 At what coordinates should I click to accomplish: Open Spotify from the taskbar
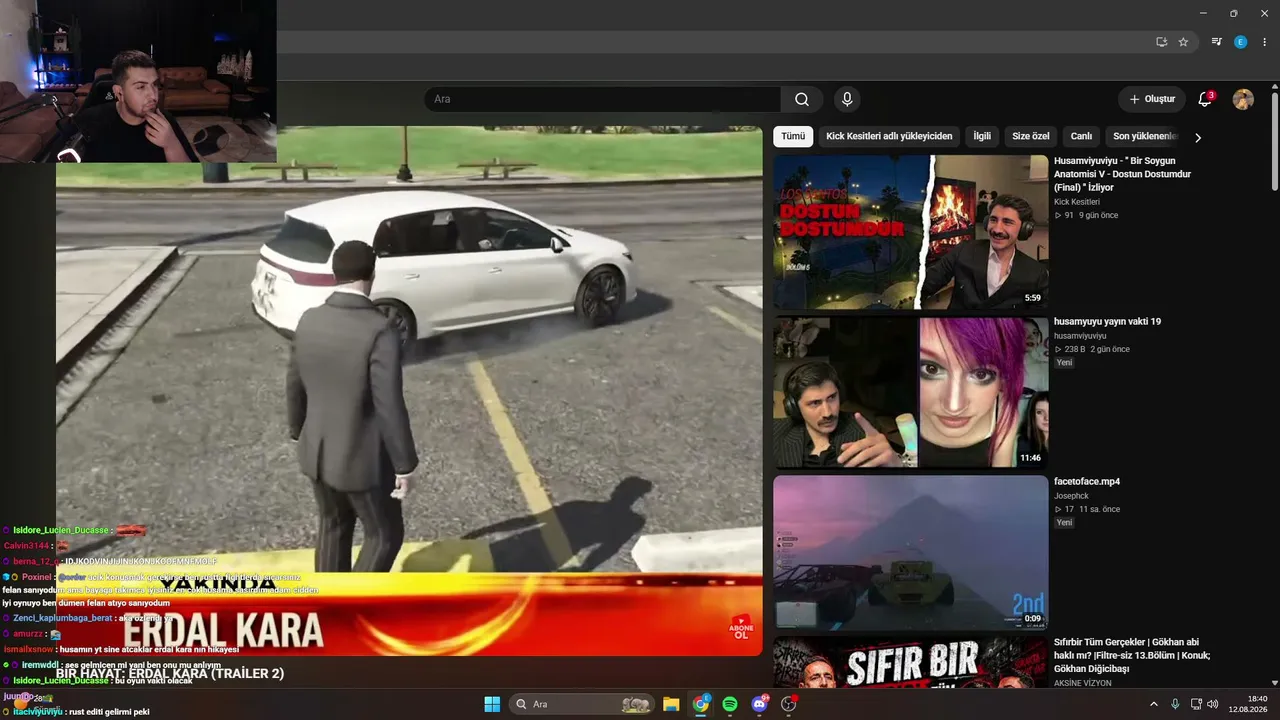pos(730,704)
